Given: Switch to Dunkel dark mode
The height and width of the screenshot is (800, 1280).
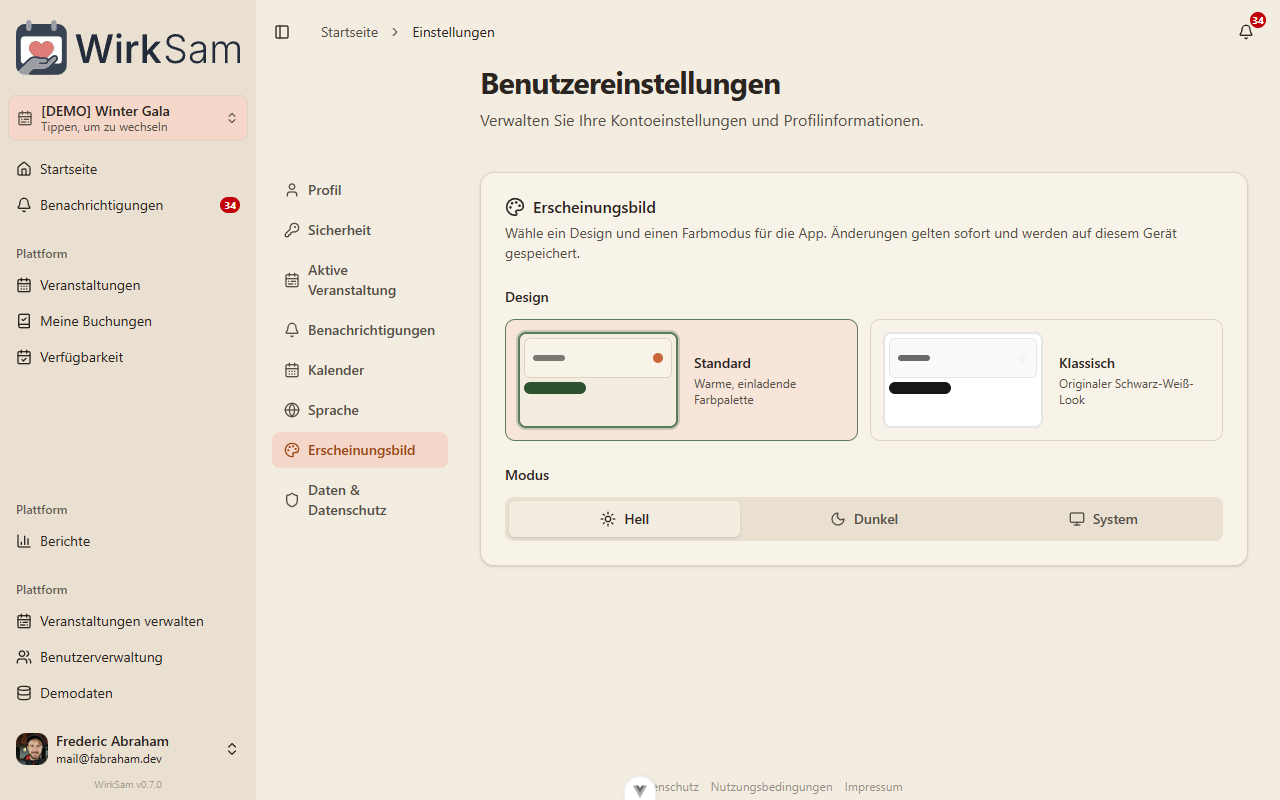Looking at the screenshot, I should point(864,519).
